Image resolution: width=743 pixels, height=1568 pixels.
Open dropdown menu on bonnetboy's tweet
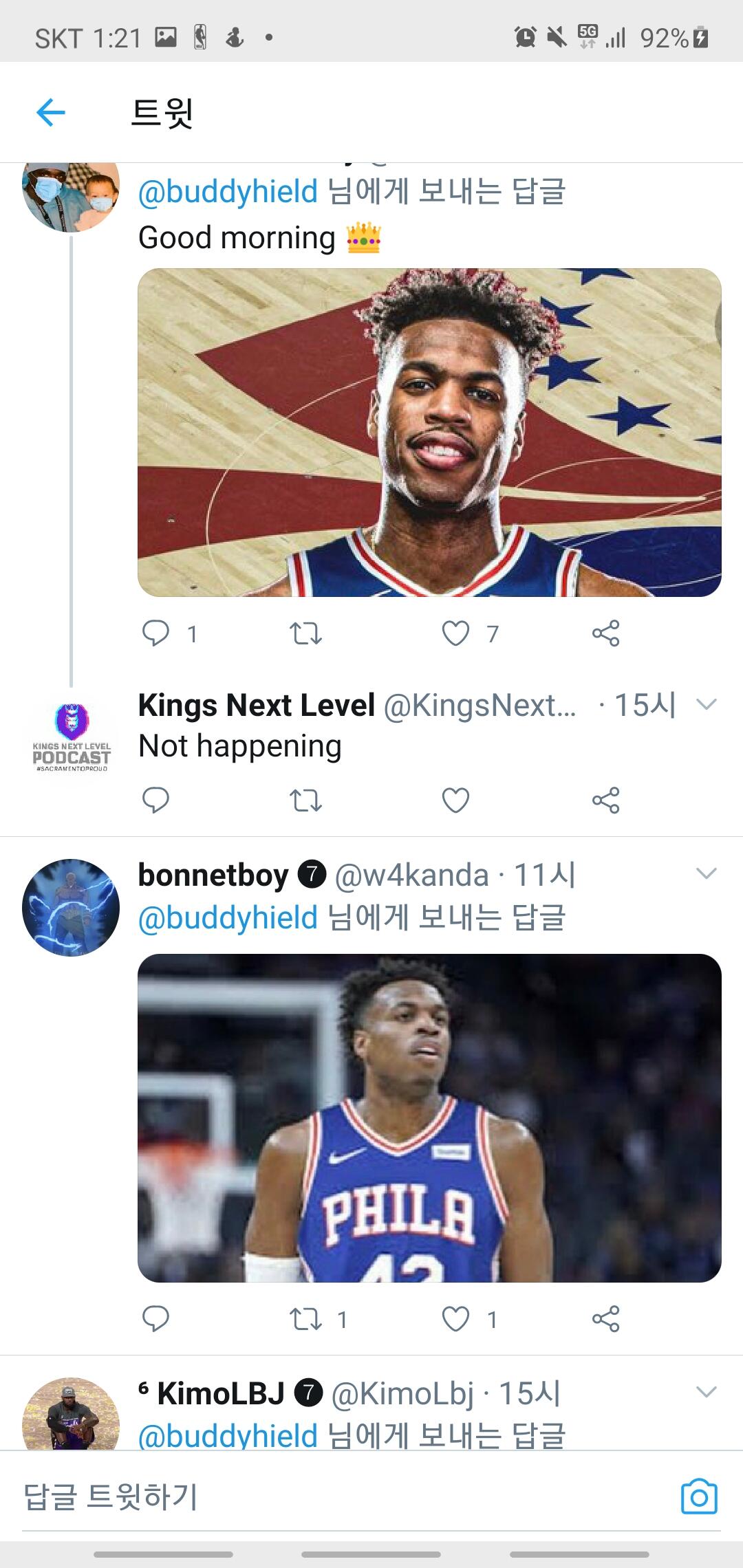tap(707, 874)
